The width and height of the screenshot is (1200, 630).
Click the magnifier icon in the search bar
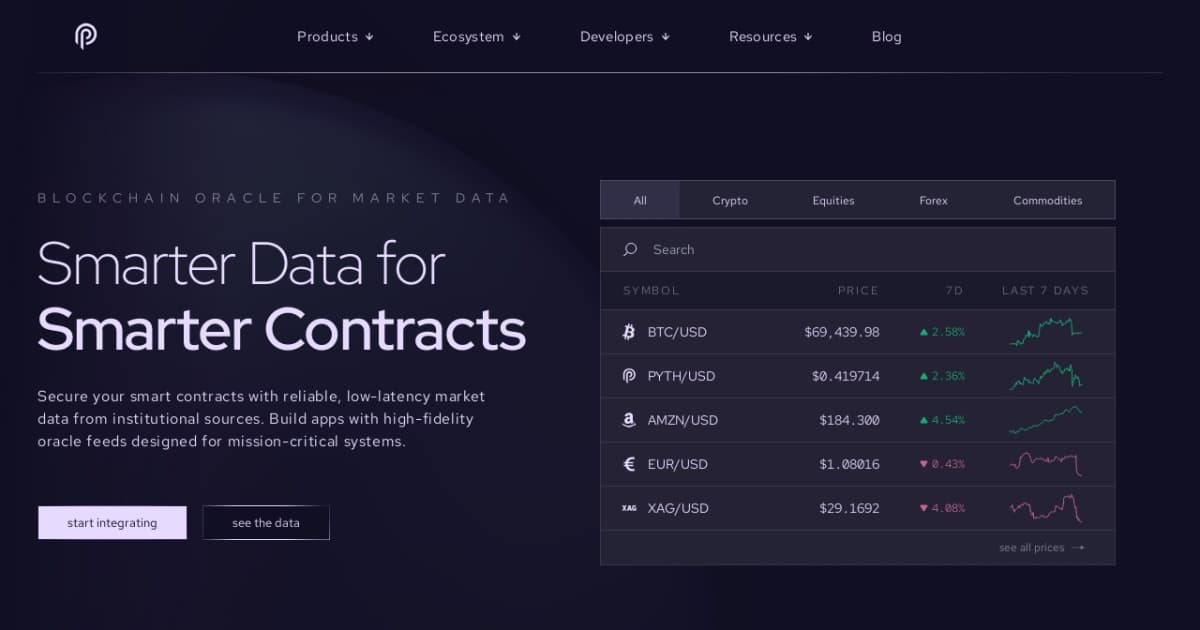[630, 249]
